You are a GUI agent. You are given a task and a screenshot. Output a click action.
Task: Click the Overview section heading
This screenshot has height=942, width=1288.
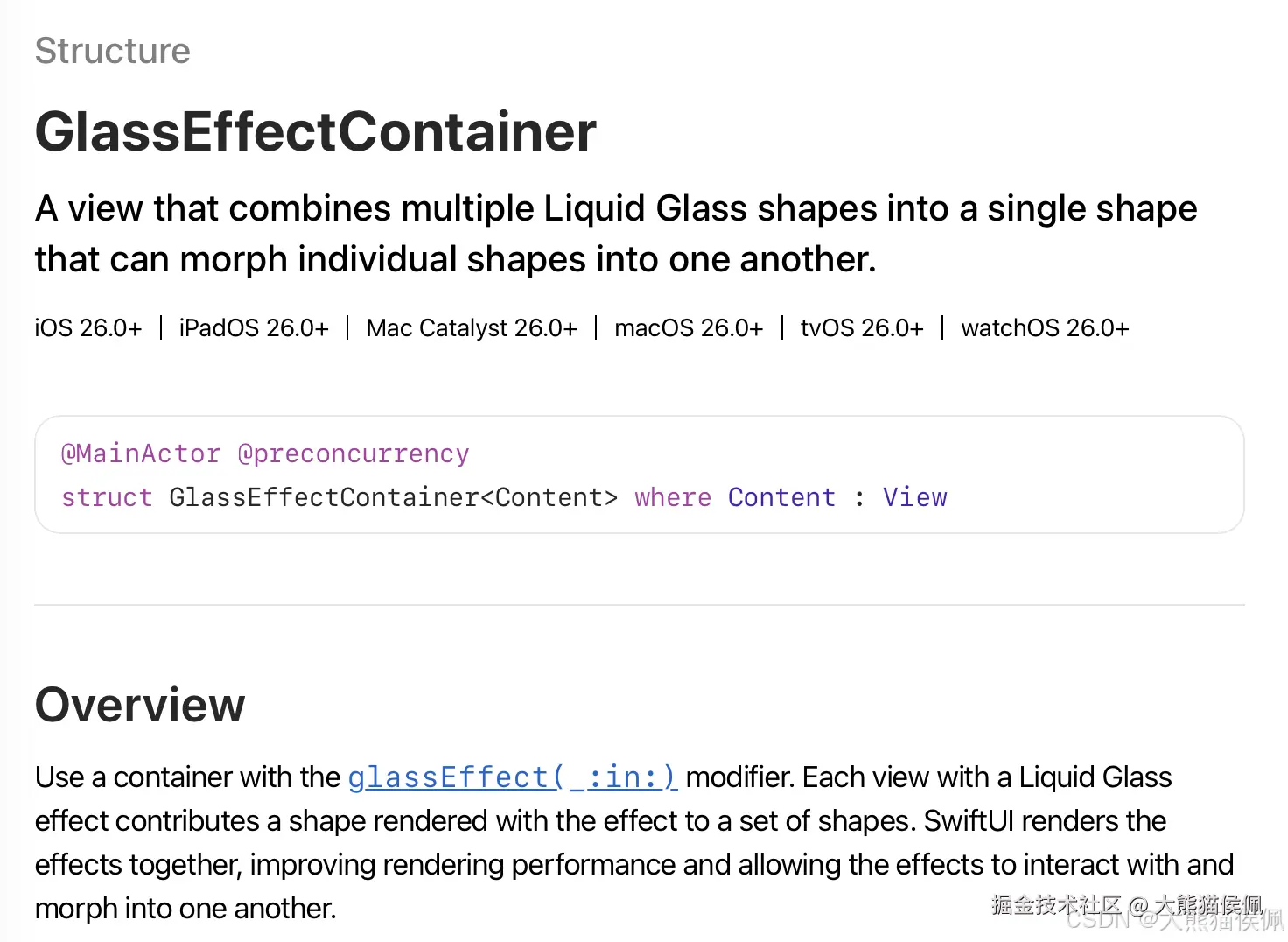pyautogui.click(x=140, y=705)
